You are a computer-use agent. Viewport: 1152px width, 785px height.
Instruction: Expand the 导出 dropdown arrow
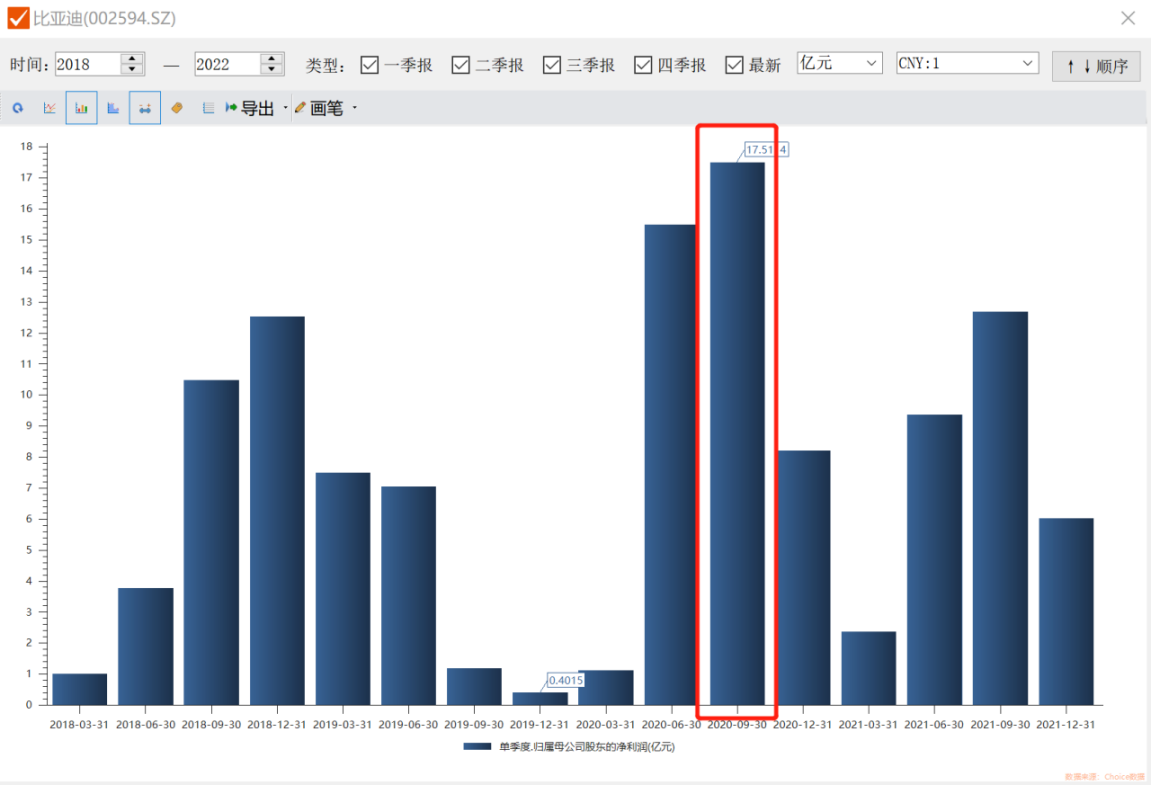point(285,108)
